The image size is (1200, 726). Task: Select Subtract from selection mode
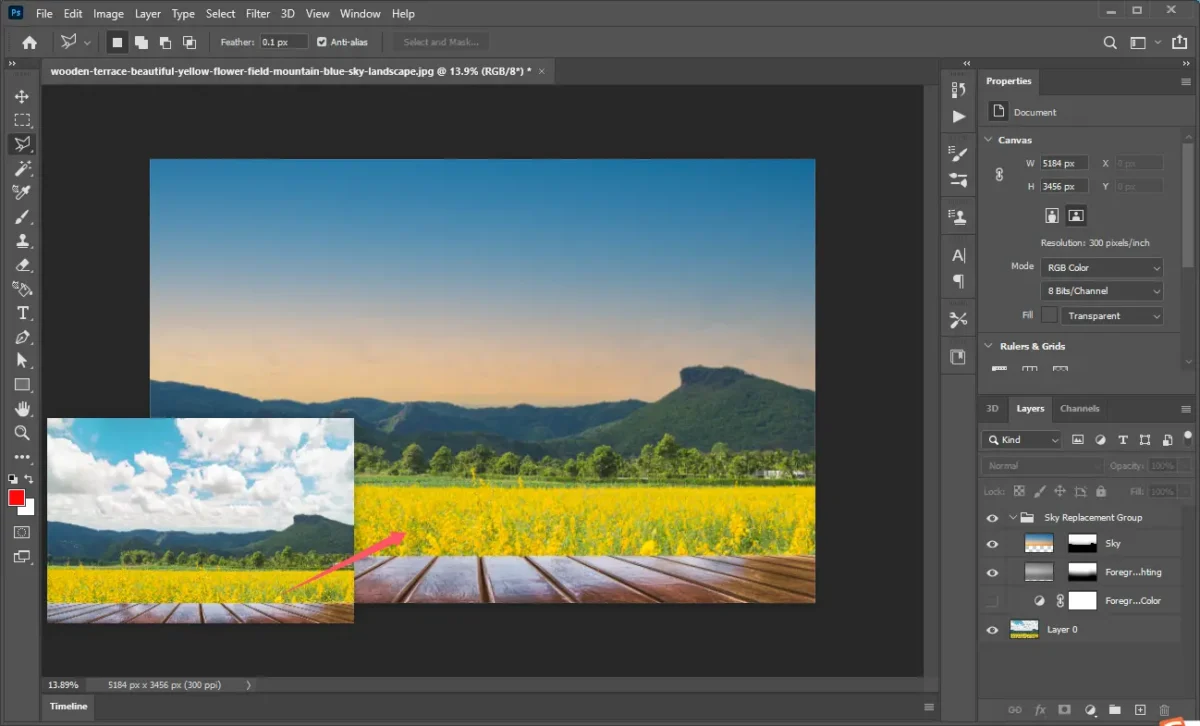pyautogui.click(x=165, y=42)
